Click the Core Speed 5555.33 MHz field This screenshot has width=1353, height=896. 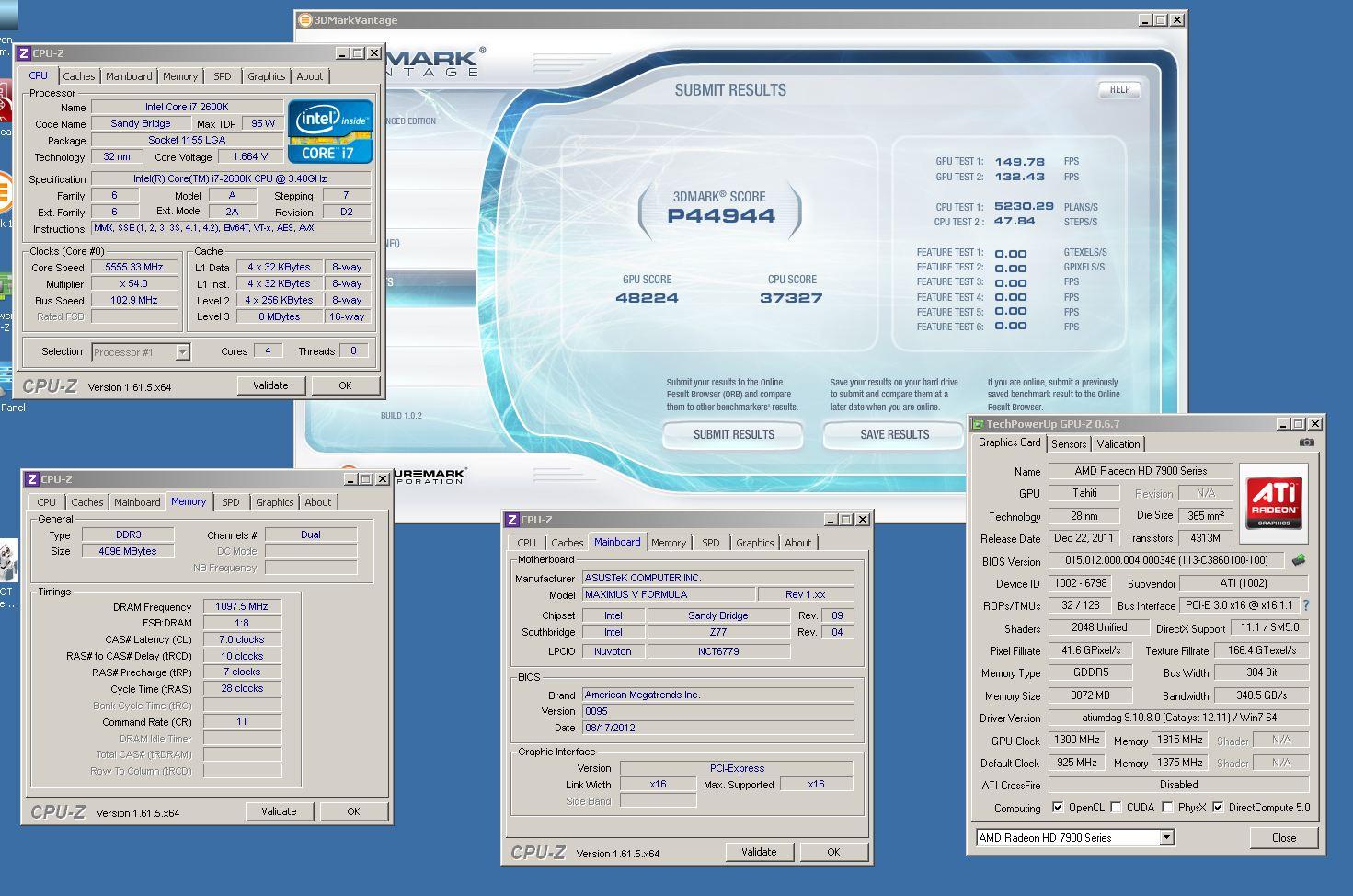point(134,267)
